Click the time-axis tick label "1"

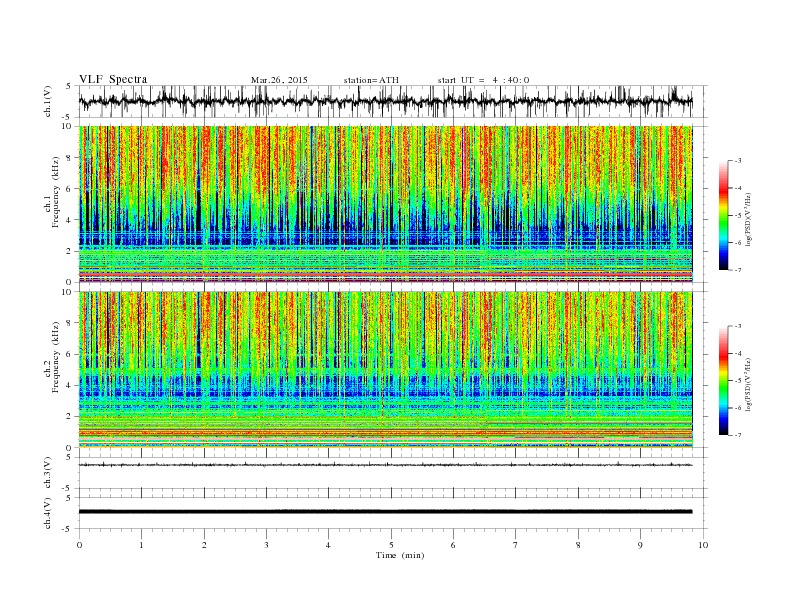click(141, 545)
